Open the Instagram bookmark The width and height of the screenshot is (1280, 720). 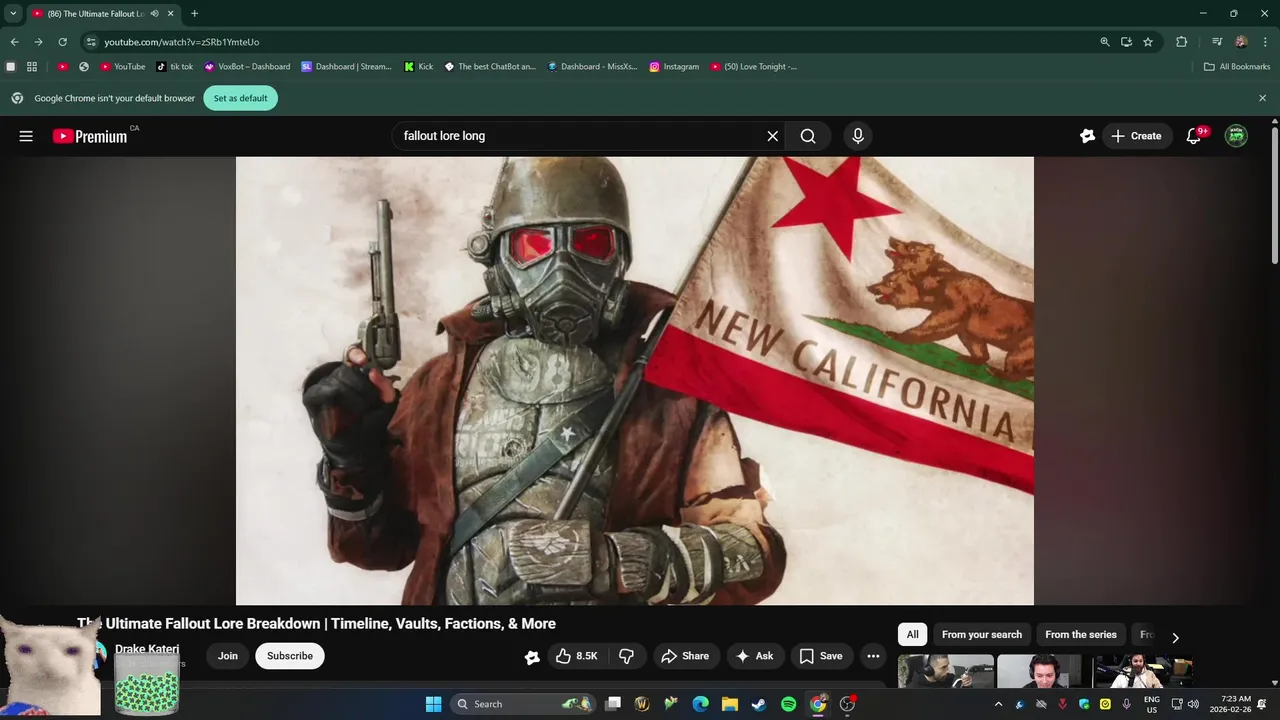click(674, 67)
